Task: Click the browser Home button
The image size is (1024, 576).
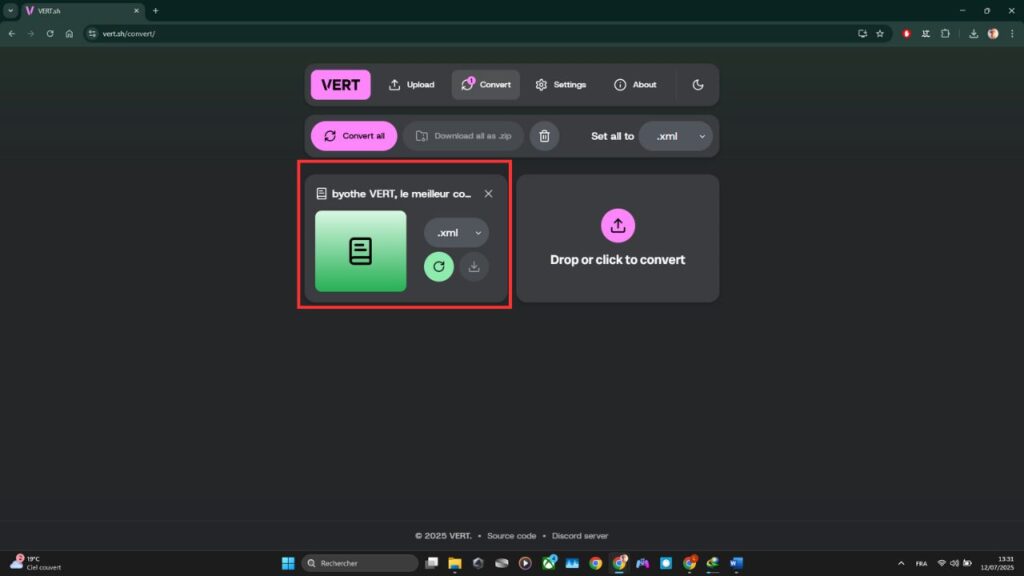Action: (x=69, y=34)
